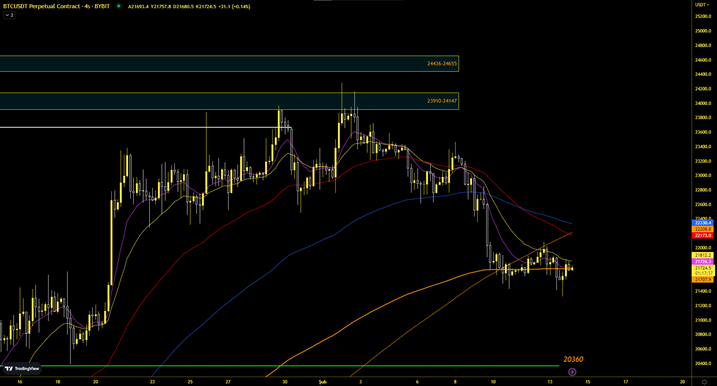The image size is (717, 386).
Task: Click the purple lightning event marker
Action: (572, 372)
